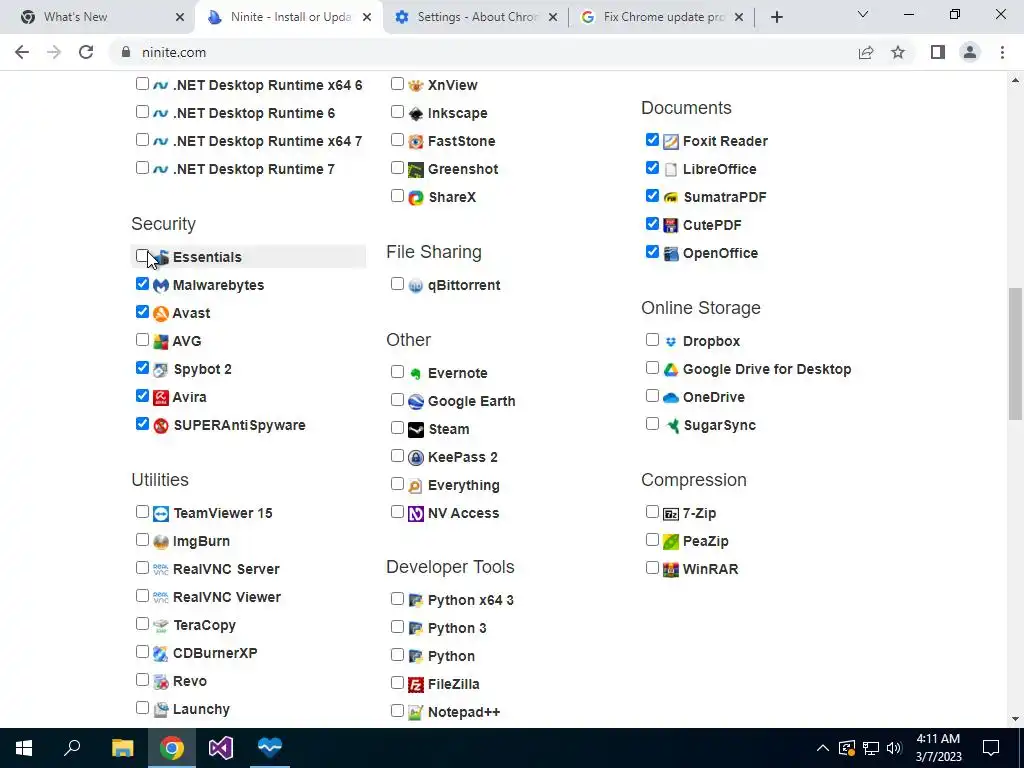The width and height of the screenshot is (1024, 768).
Task: Click the Steam icon
Action: (416, 429)
